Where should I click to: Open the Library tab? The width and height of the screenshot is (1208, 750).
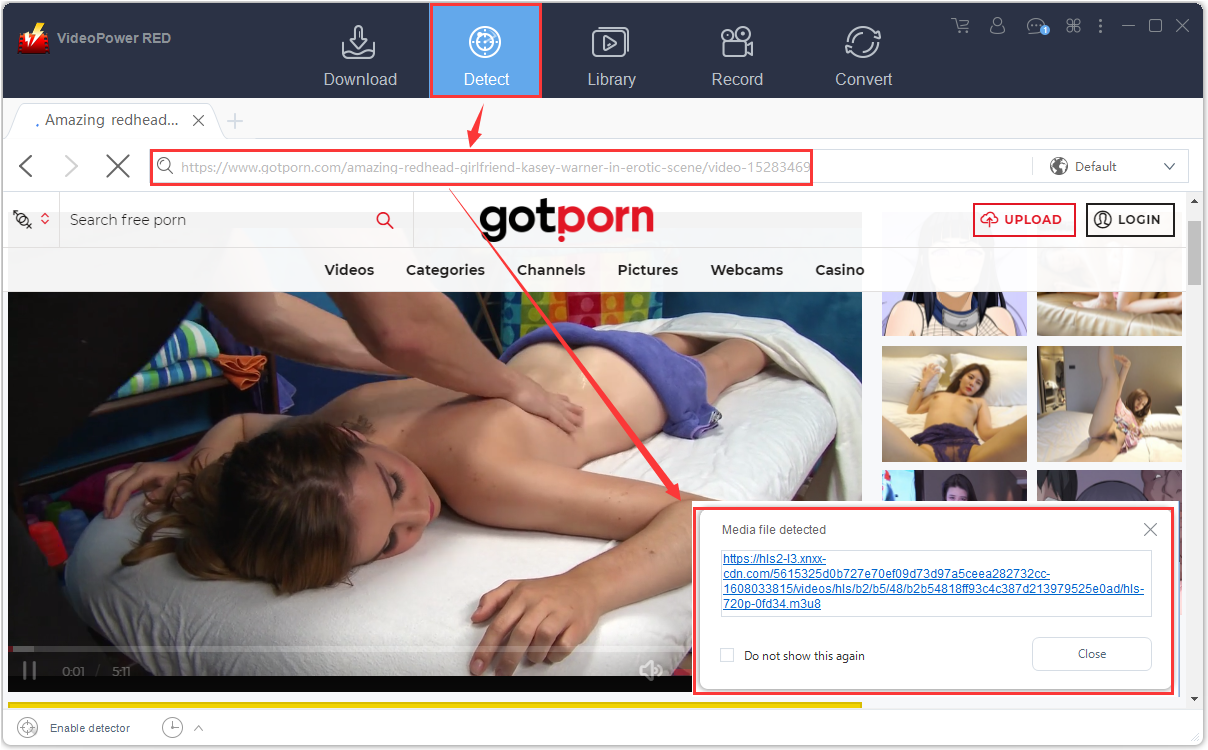tap(611, 56)
